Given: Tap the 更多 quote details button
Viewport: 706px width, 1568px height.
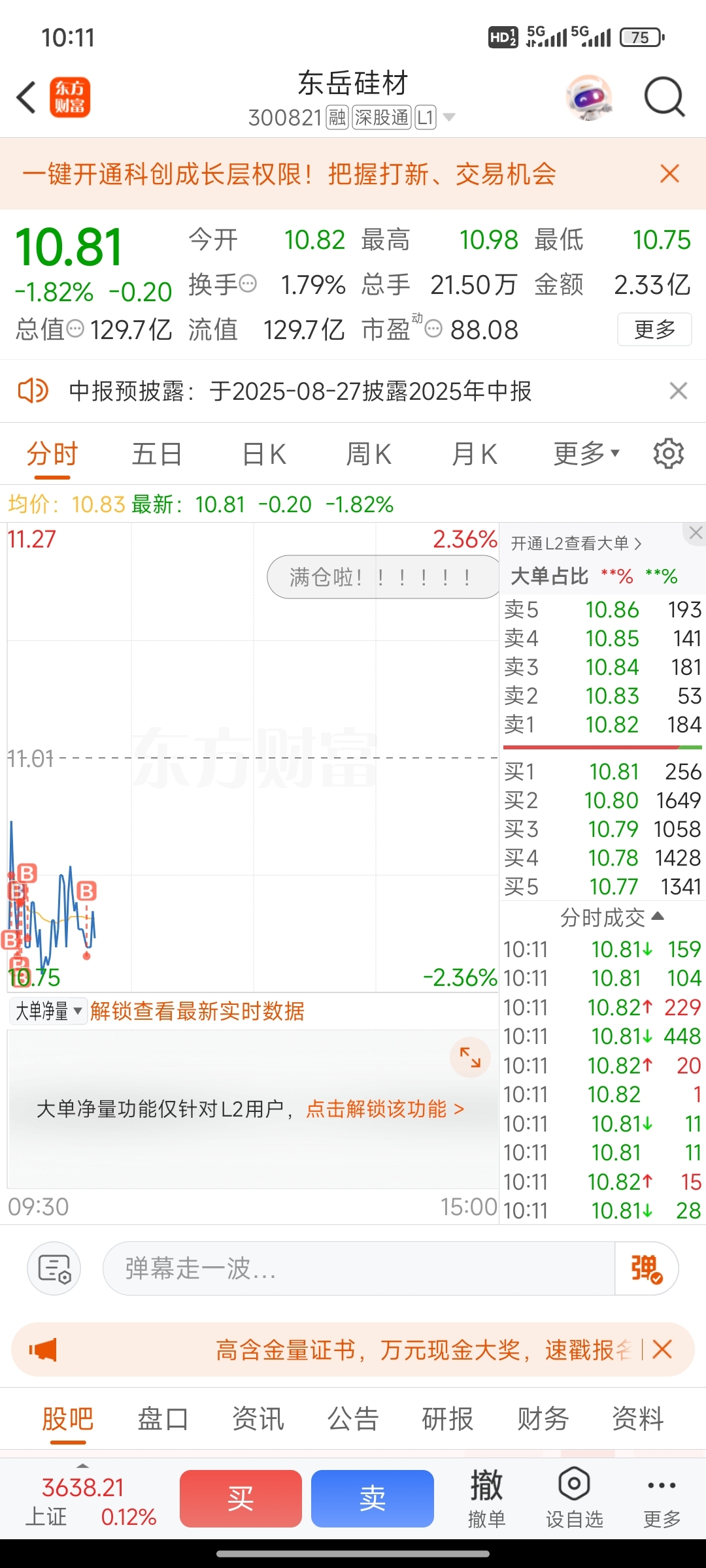Looking at the screenshot, I should coord(654,329).
